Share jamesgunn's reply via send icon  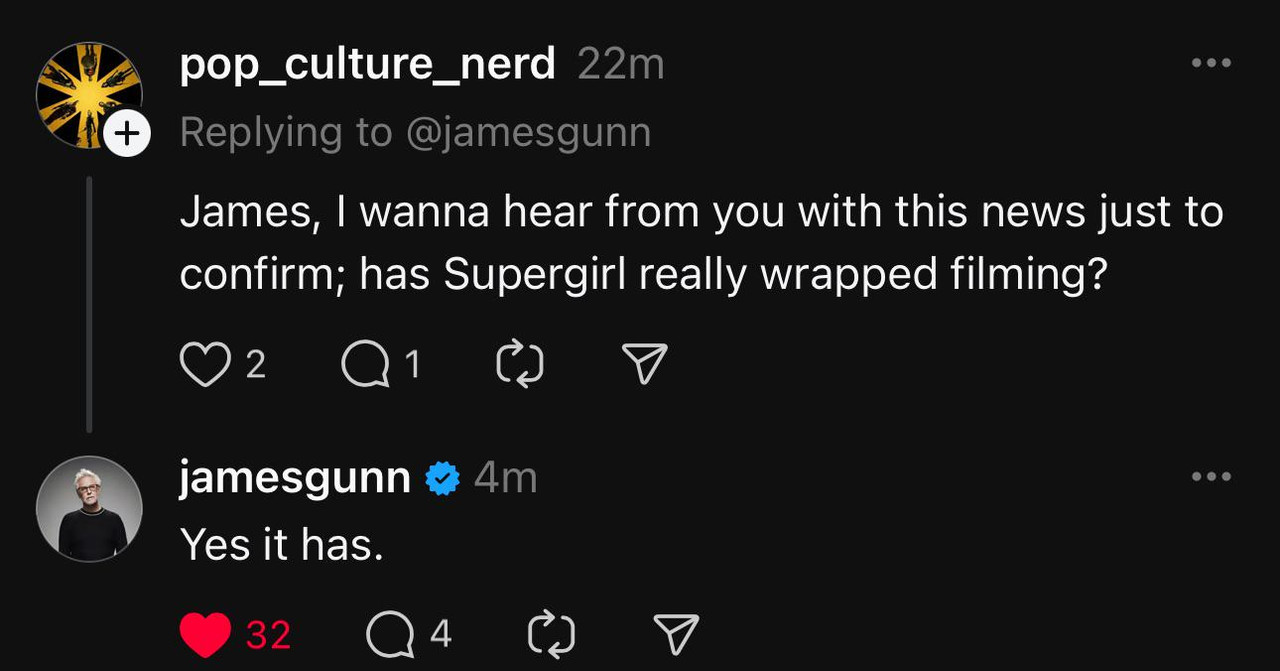pos(675,634)
